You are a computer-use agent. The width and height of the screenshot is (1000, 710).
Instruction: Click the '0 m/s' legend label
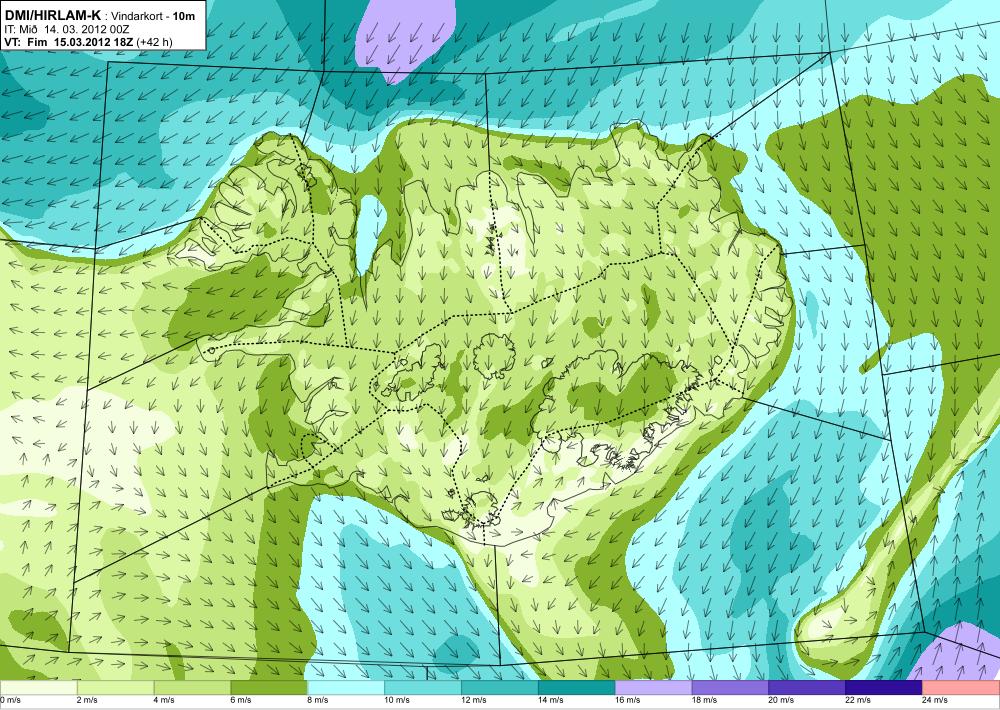(x=10, y=700)
